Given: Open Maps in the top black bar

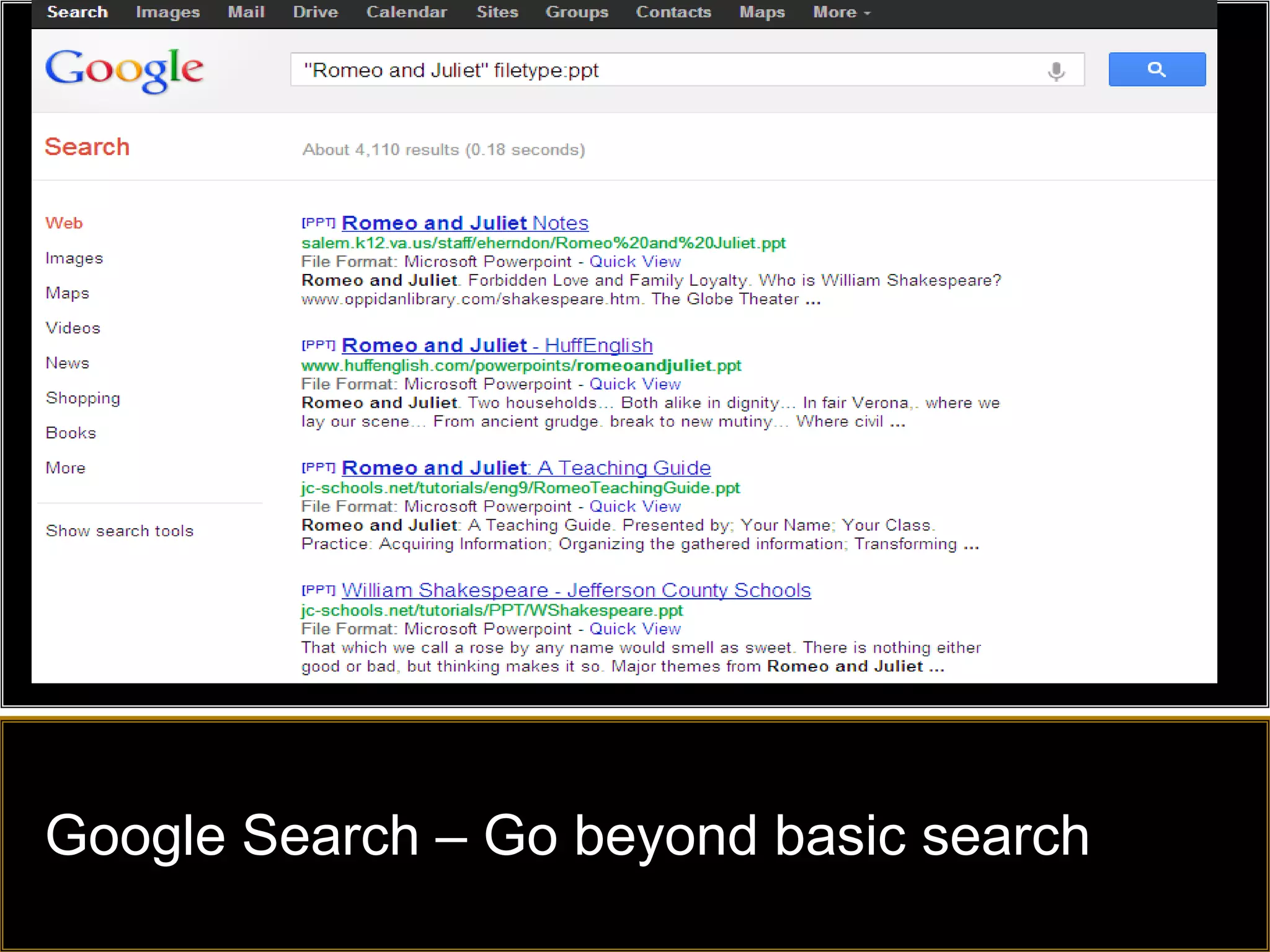Looking at the screenshot, I should pyautogui.click(x=762, y=12).
